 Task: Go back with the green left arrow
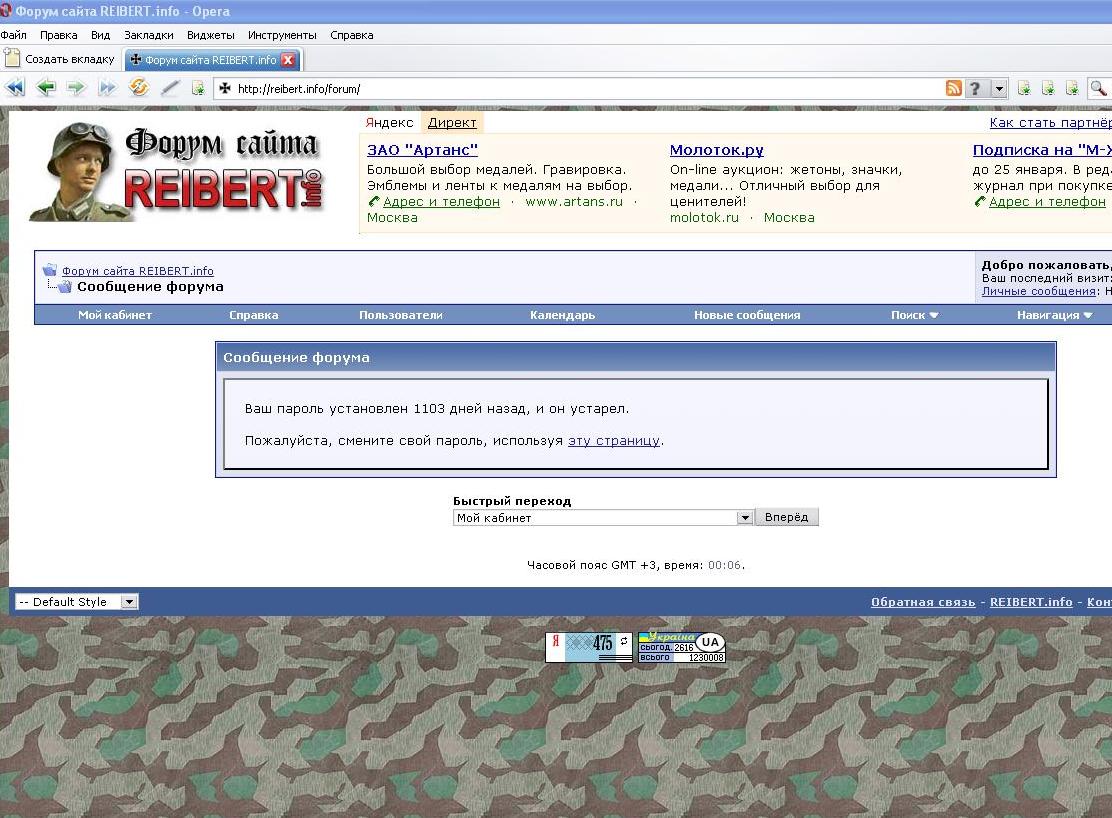coord(46,88)
